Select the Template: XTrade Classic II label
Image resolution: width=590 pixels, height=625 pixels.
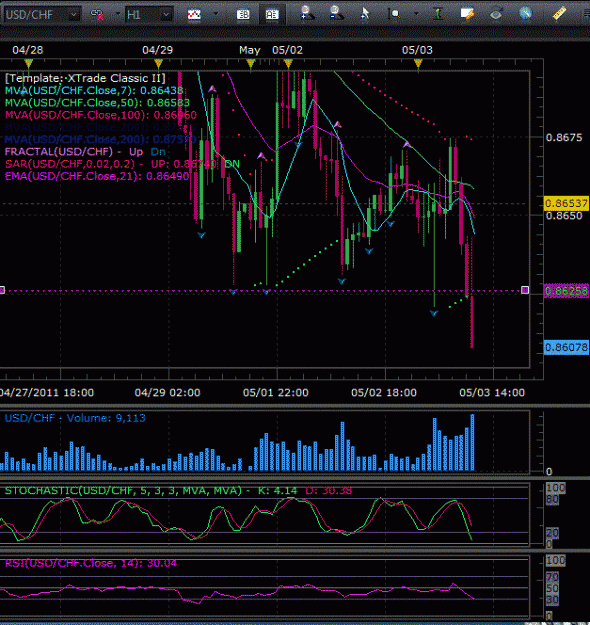(85, 78)
